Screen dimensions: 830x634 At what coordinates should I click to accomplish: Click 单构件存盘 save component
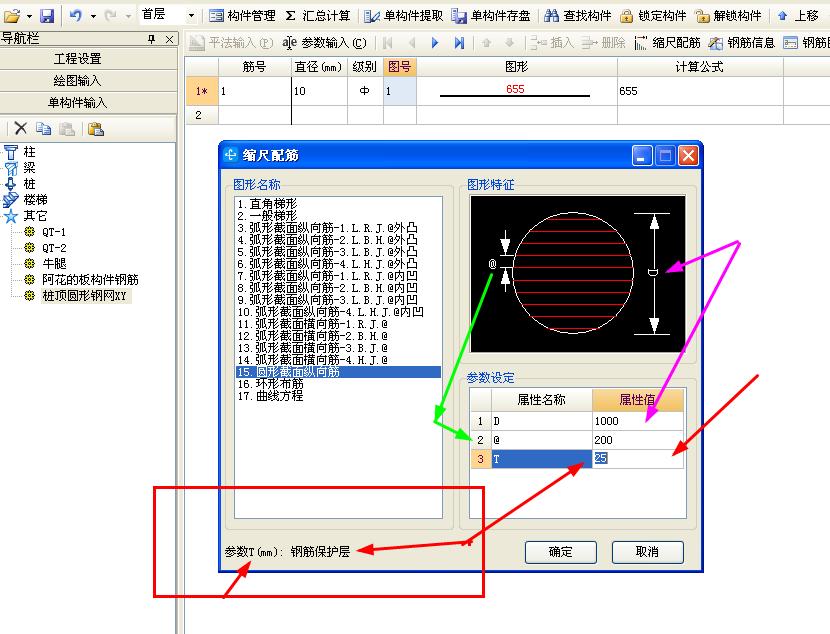tap(491, 16)
